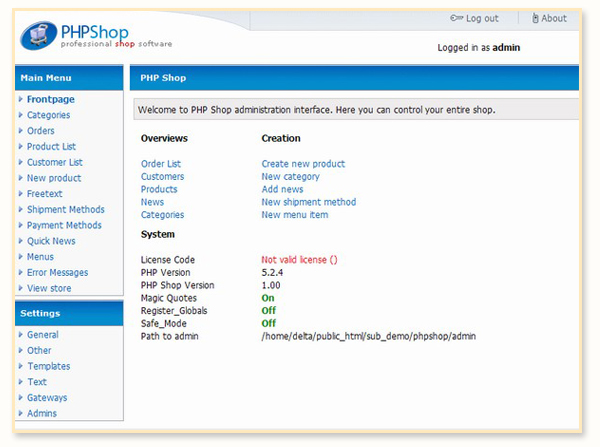
Task: Open Payment Methods in the sidebar
Action: point(64,225)
